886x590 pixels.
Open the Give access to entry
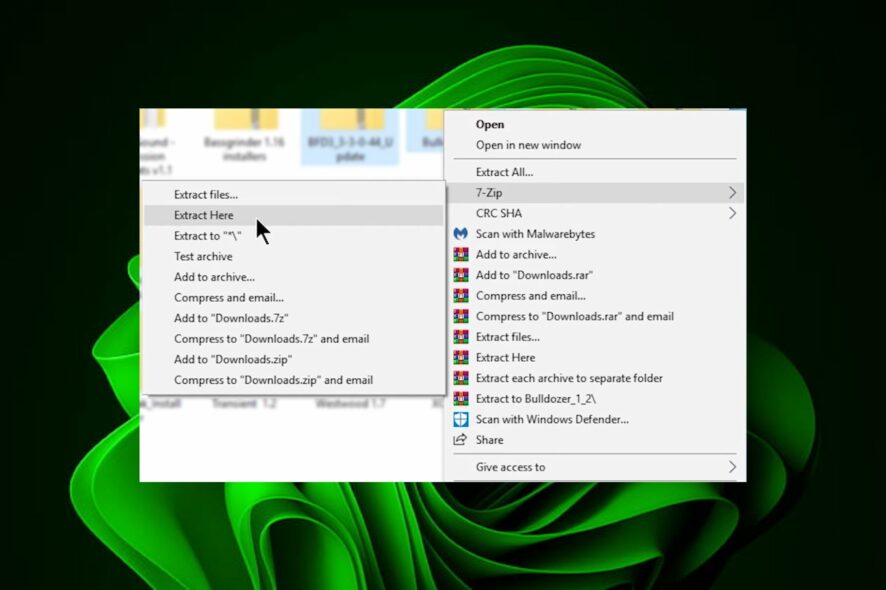pyautogui.click(x=595, y=467)
